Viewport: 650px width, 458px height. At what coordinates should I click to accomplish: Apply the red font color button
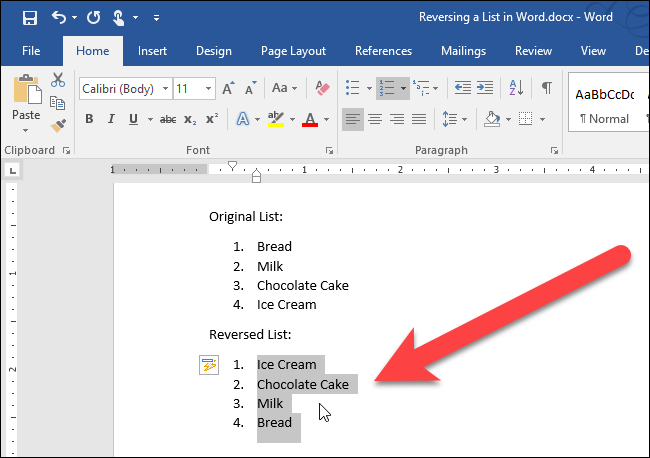tap(309, 120)
